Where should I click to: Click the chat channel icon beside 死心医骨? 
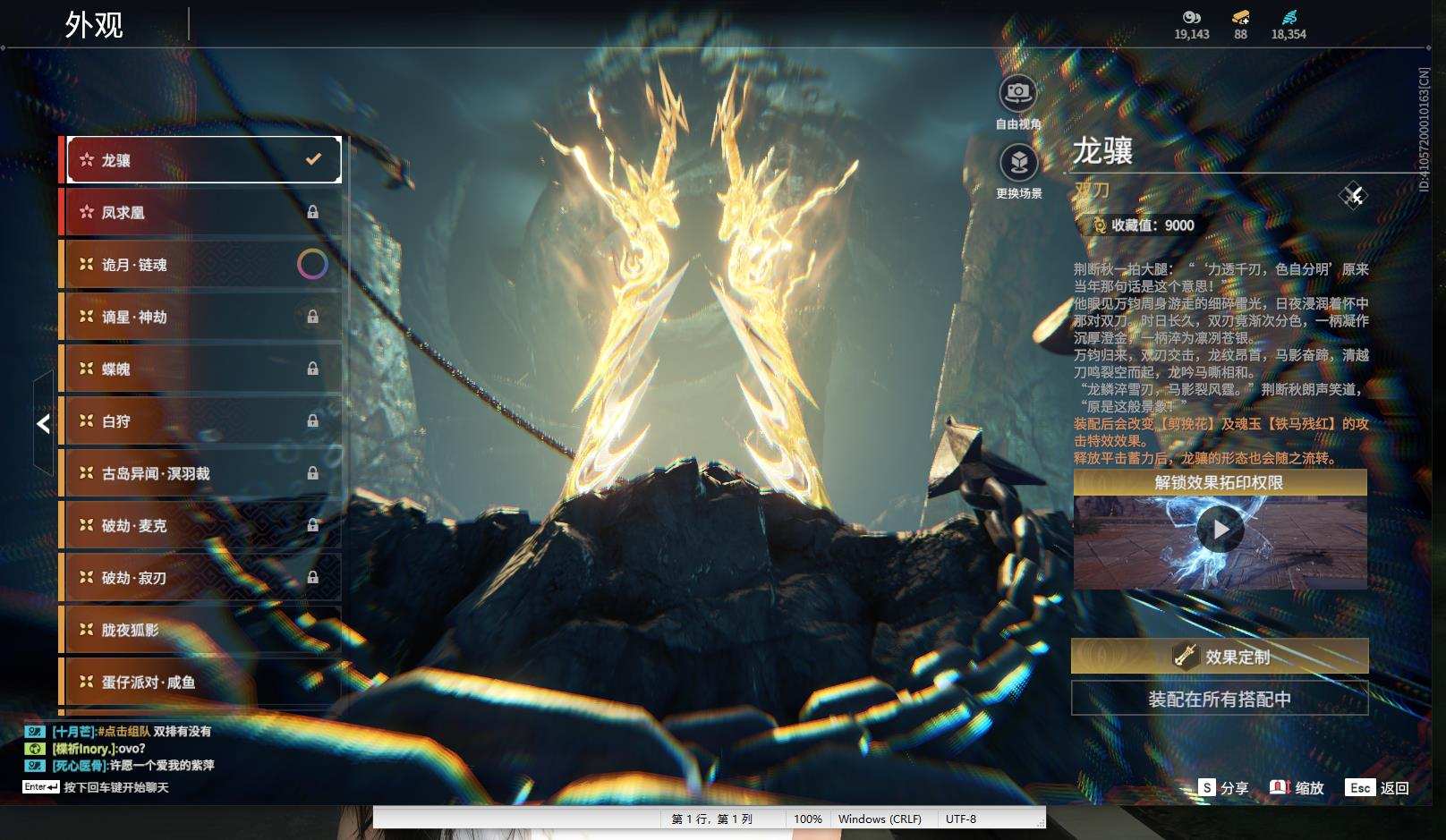(x=35, y=766)
